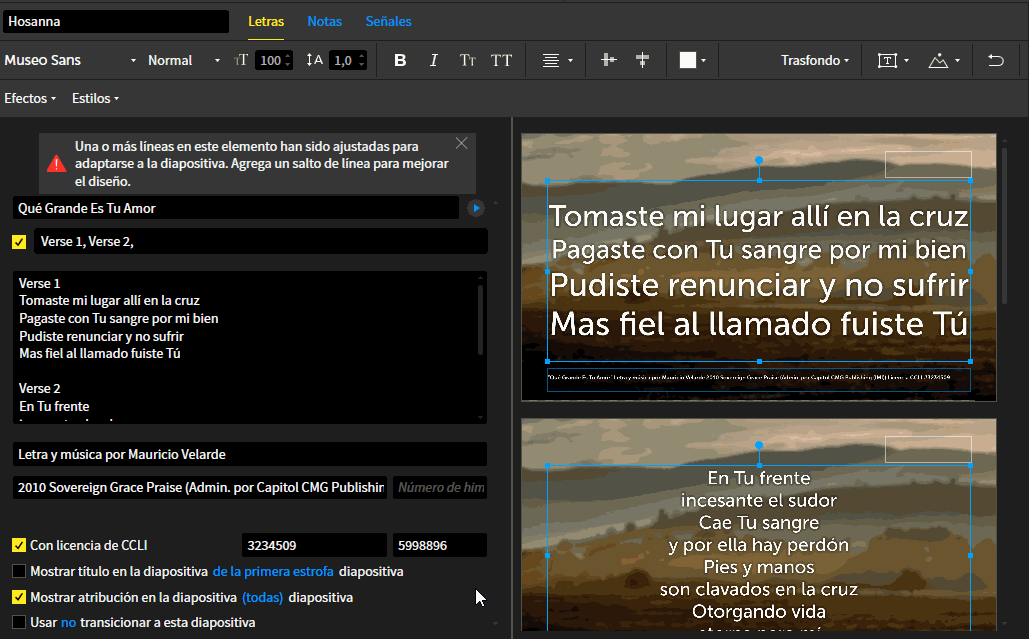Edit the 2010 Sovereign Grace Praise copyright field
The image size is (1029, 639).
pos(200,487)
